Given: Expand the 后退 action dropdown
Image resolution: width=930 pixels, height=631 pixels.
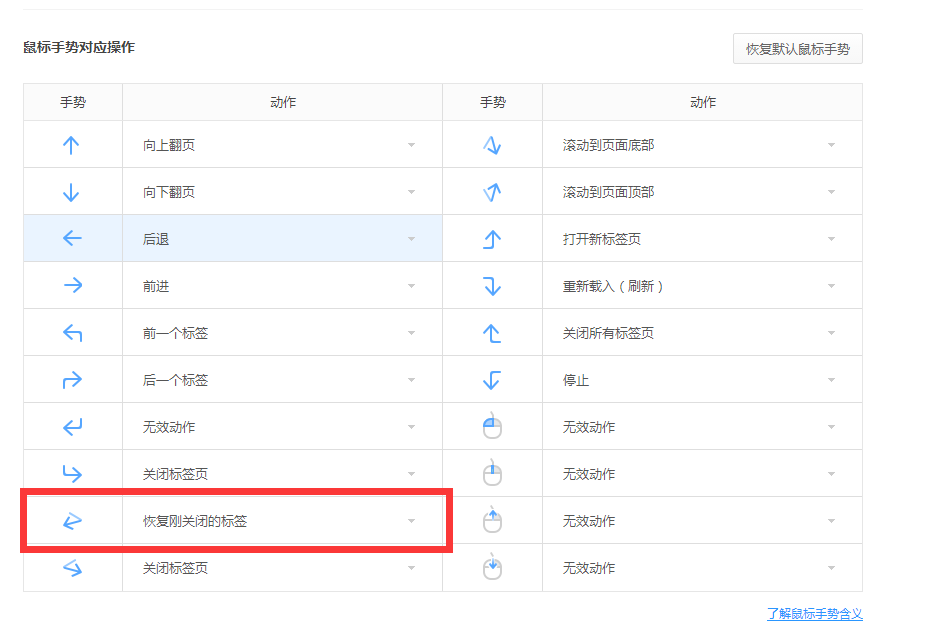Looking at the screenshot, I should 281,239.
